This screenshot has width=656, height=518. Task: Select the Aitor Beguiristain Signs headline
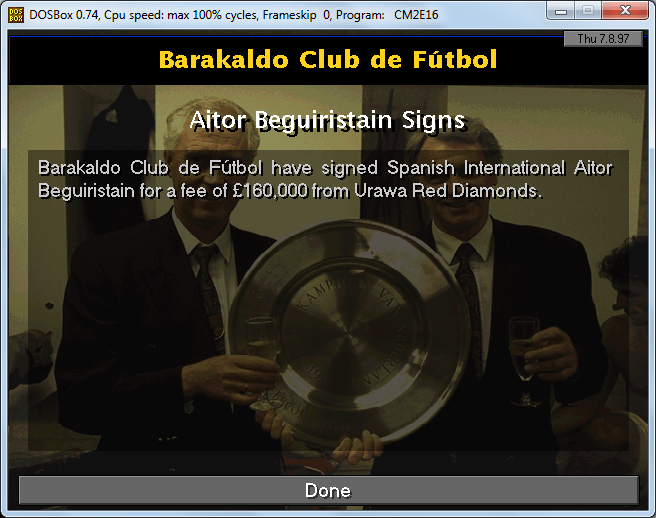pos(328,121)
